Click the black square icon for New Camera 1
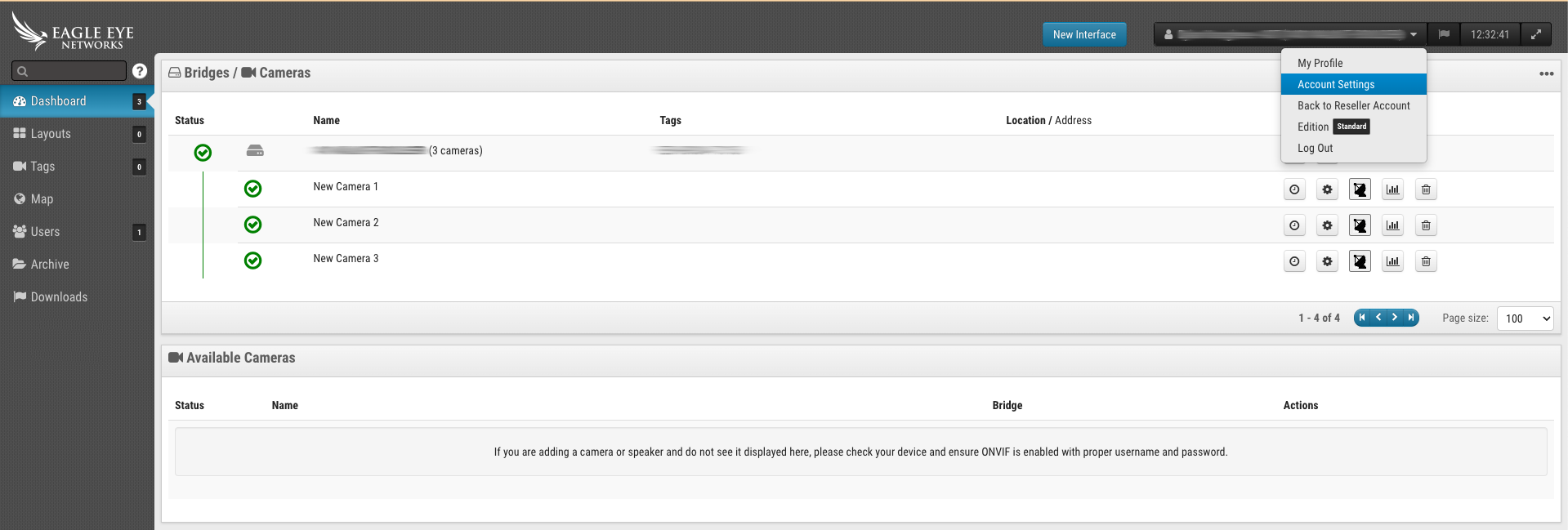This screenshot has height=530, width=1568. (x=1360, y=189)
